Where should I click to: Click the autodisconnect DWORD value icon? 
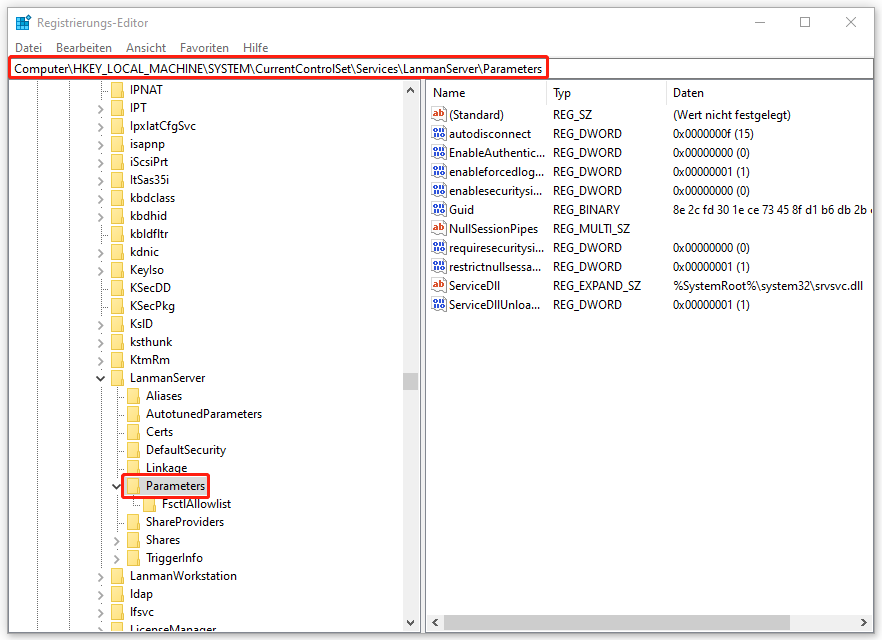(x=439, y=133)
